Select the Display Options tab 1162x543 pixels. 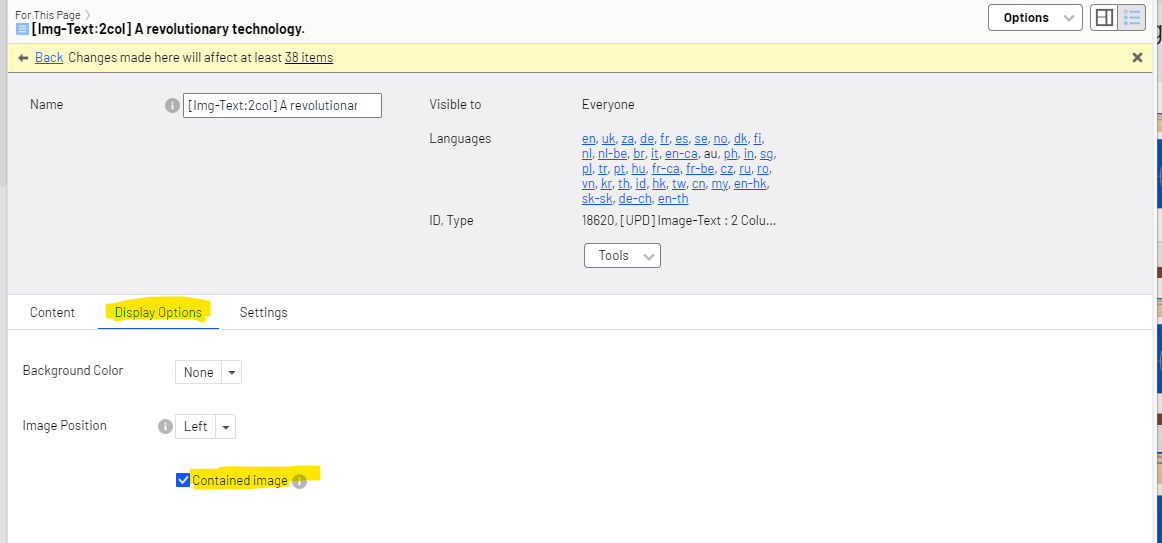158,312
